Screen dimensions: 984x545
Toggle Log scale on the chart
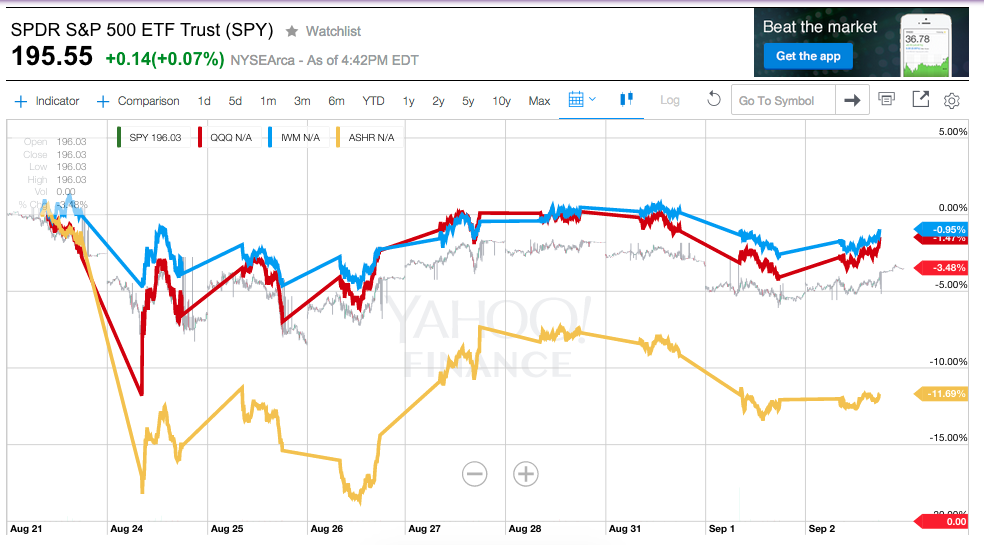pyautogui.click(x=670, y=100)
